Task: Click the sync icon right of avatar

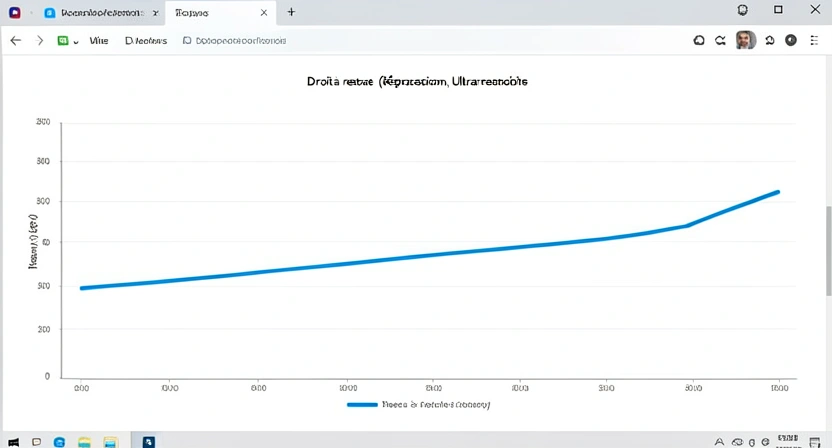Action: point(770,40)
